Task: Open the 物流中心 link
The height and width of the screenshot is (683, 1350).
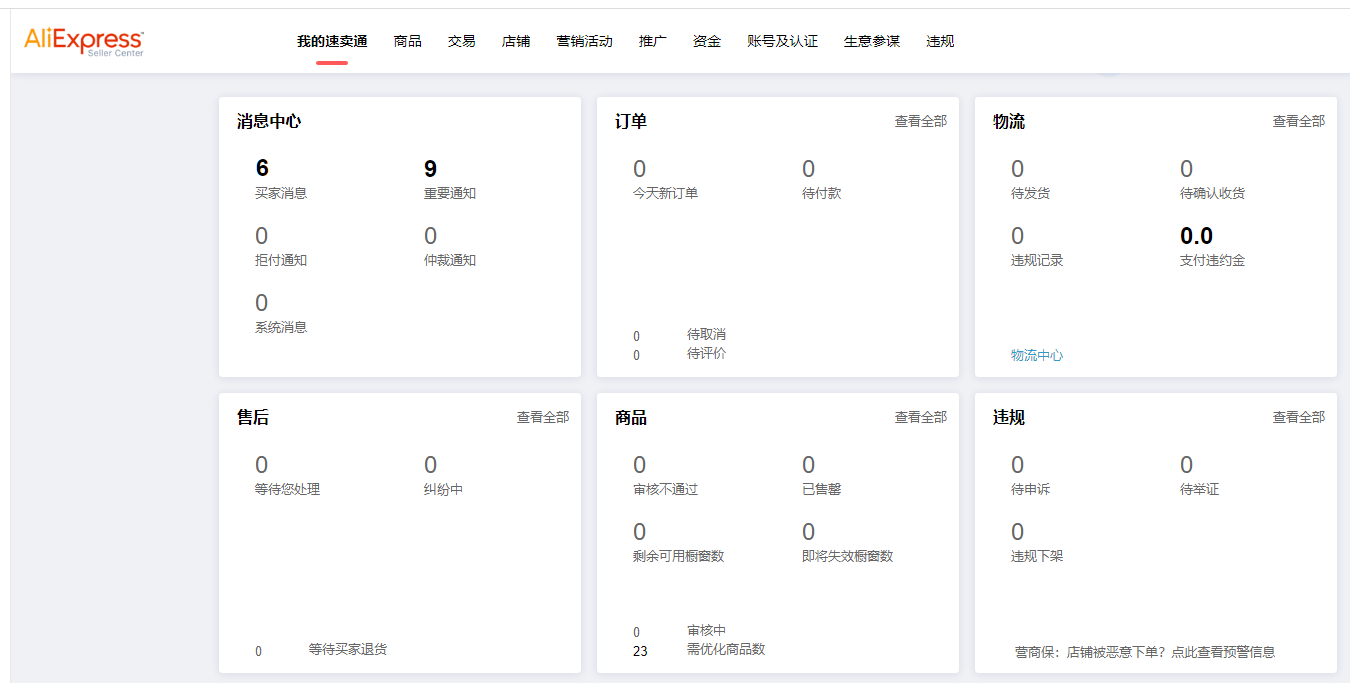Action: (x=1036, y=355)
